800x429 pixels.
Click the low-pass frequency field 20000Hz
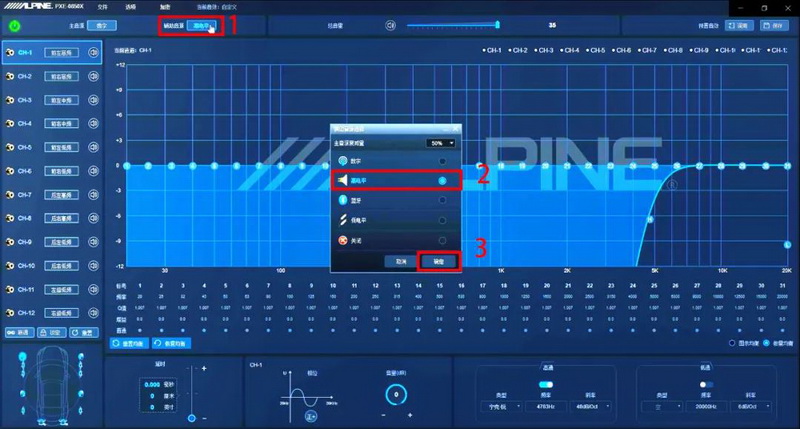click(706, 407)
